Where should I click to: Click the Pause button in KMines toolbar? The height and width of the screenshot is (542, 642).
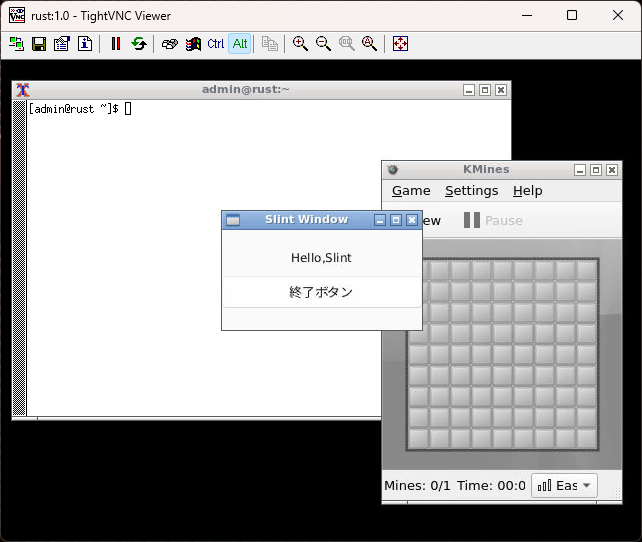coord(493,220)
